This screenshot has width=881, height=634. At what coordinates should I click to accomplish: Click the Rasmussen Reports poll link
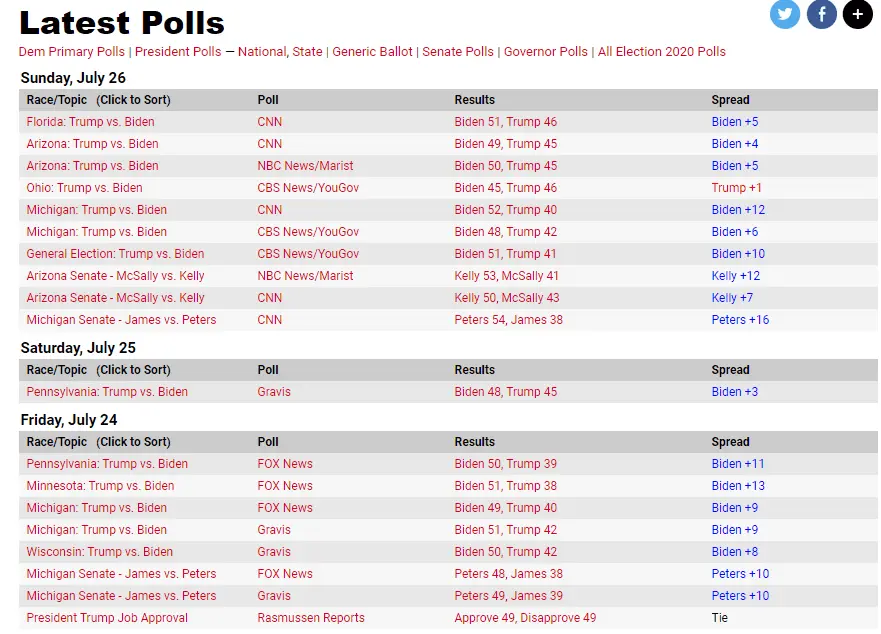click(x=311, y=618)
